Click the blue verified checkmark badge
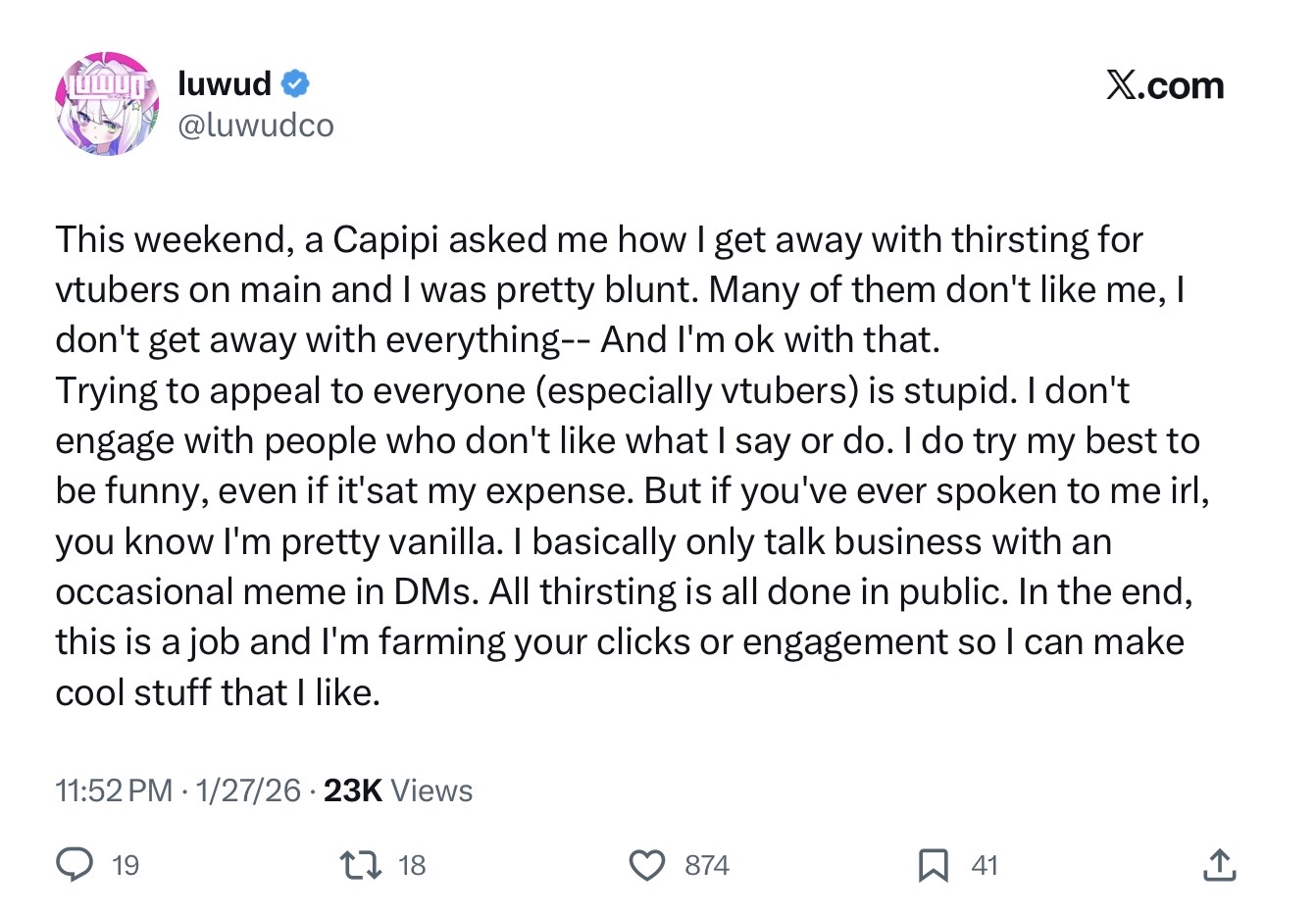 [x=295, y=84]
